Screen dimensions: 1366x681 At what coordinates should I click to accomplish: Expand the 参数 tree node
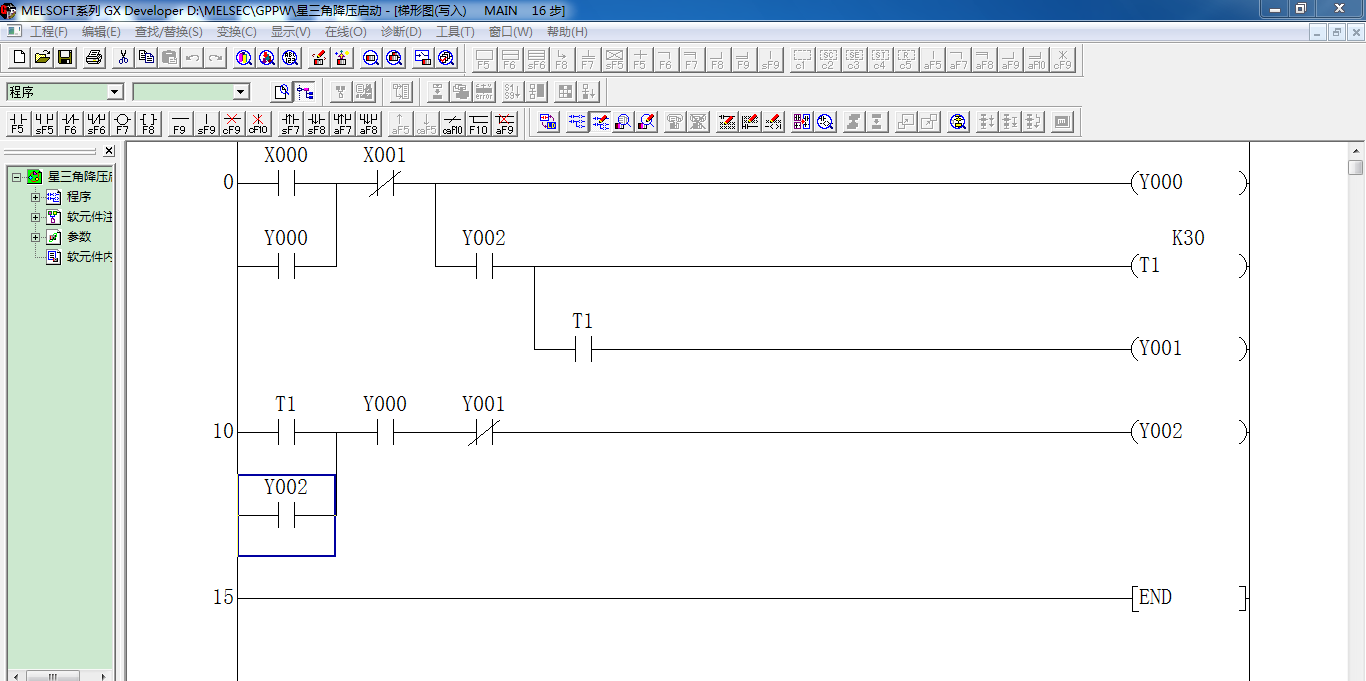pyautogui.click(x=36, y=237)
